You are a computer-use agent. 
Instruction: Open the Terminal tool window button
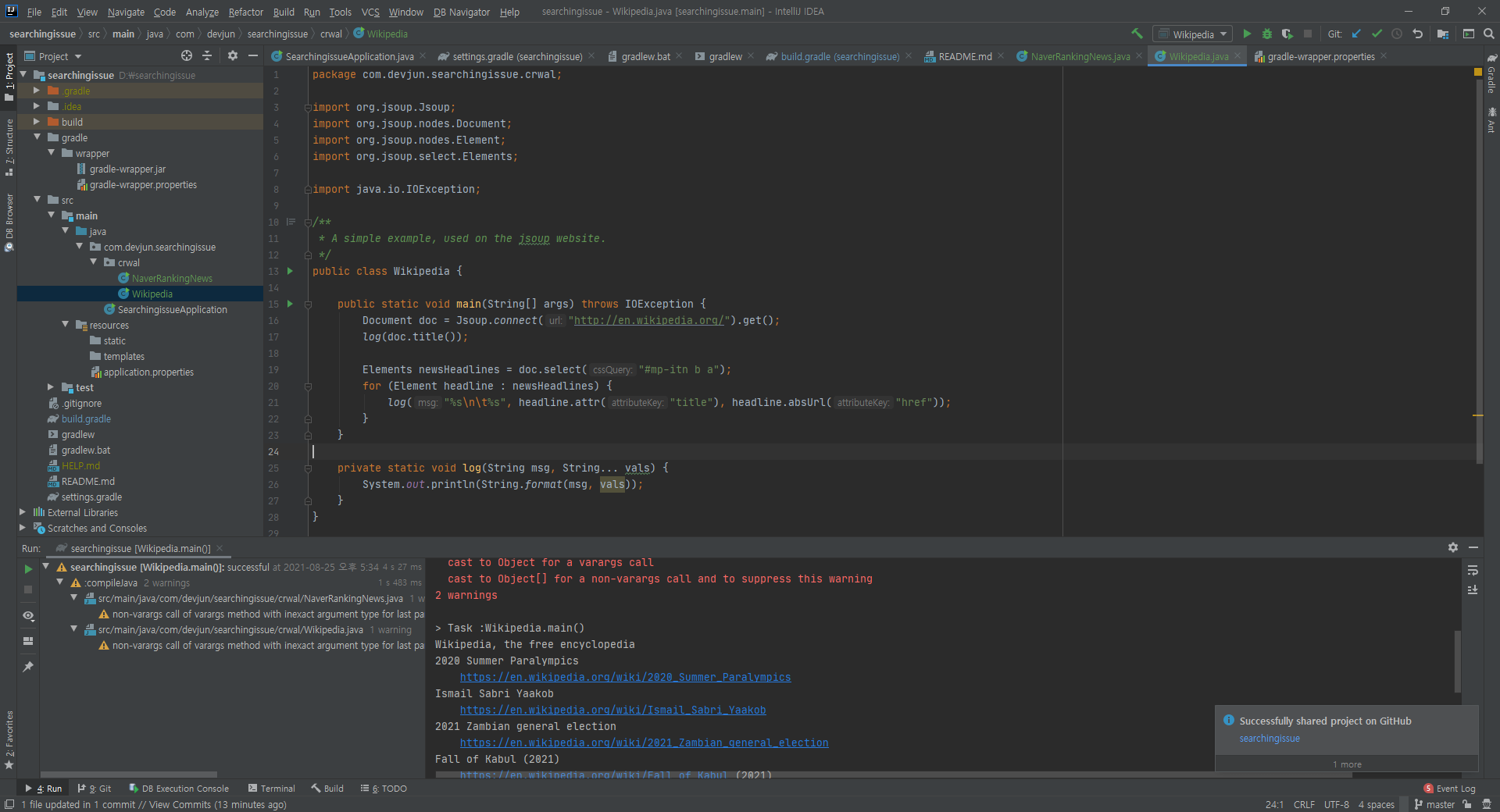(271, 789)
